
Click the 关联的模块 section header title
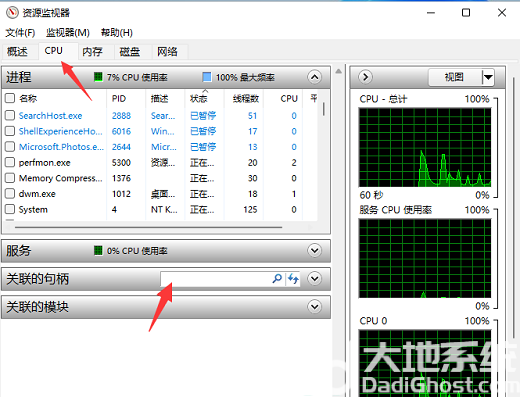tap(37, 307)
